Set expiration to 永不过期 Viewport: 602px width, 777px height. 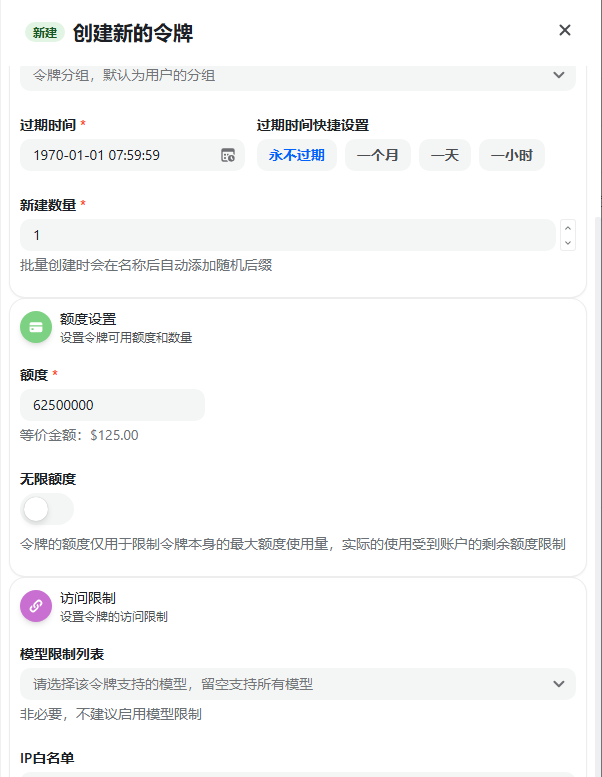tap(297, 155)
